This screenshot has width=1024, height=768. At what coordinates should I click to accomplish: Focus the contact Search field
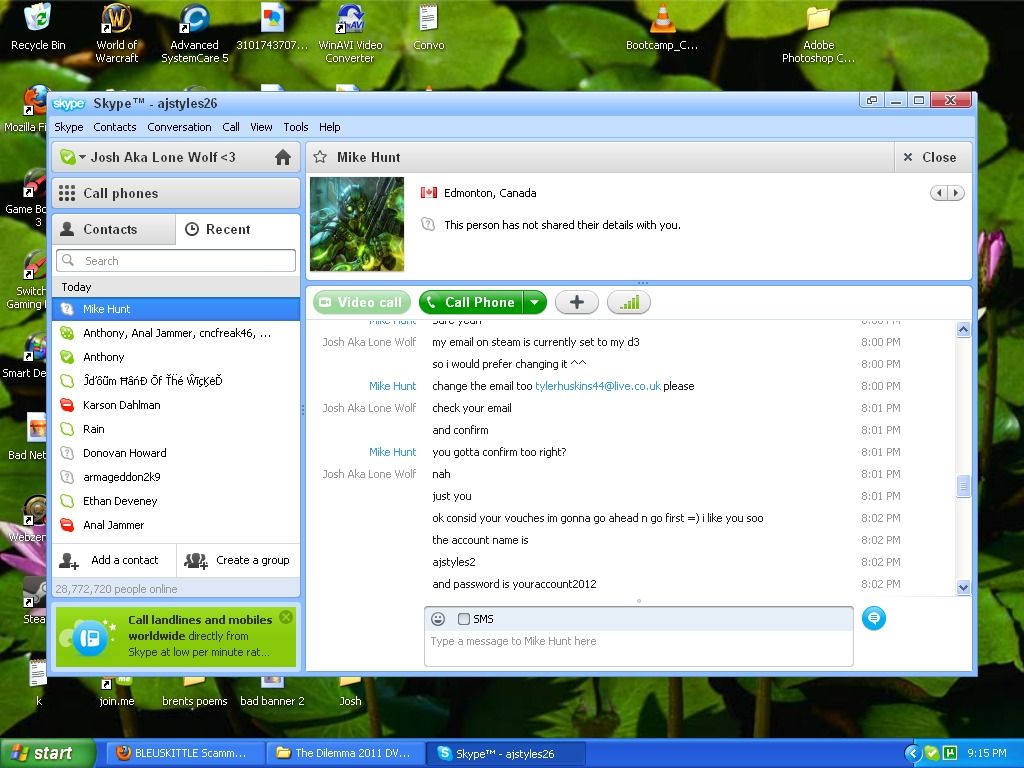tap(176, 261)
